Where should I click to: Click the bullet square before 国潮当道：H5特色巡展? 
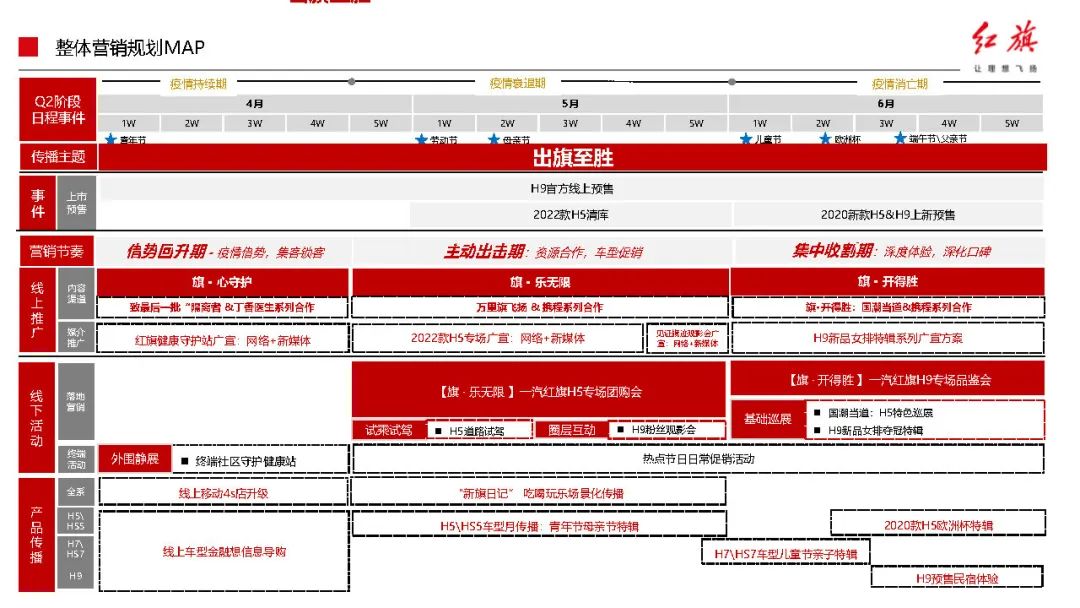(x=817, y=412)
